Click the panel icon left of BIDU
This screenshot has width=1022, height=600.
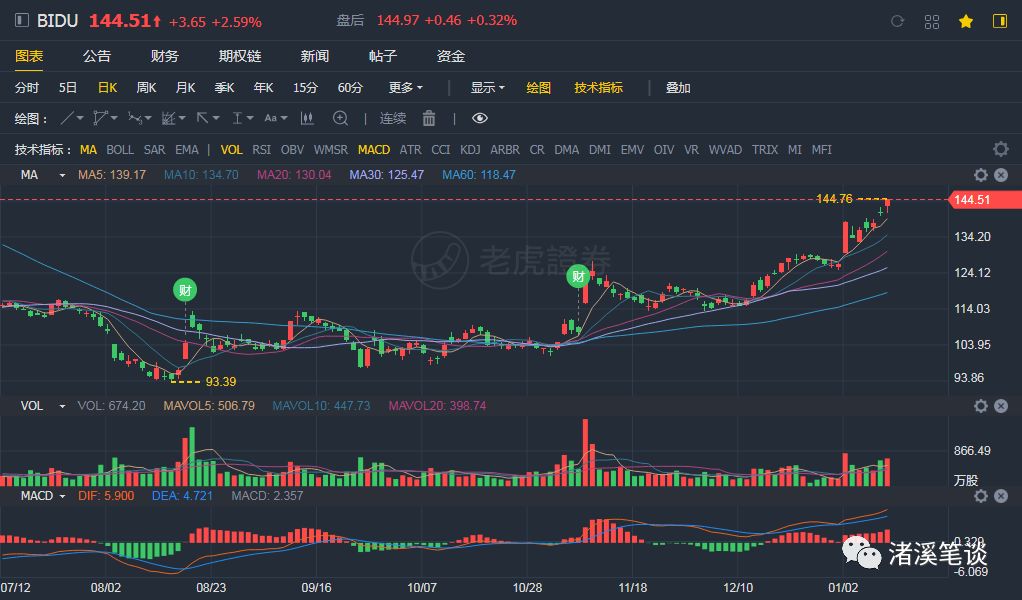22,20
